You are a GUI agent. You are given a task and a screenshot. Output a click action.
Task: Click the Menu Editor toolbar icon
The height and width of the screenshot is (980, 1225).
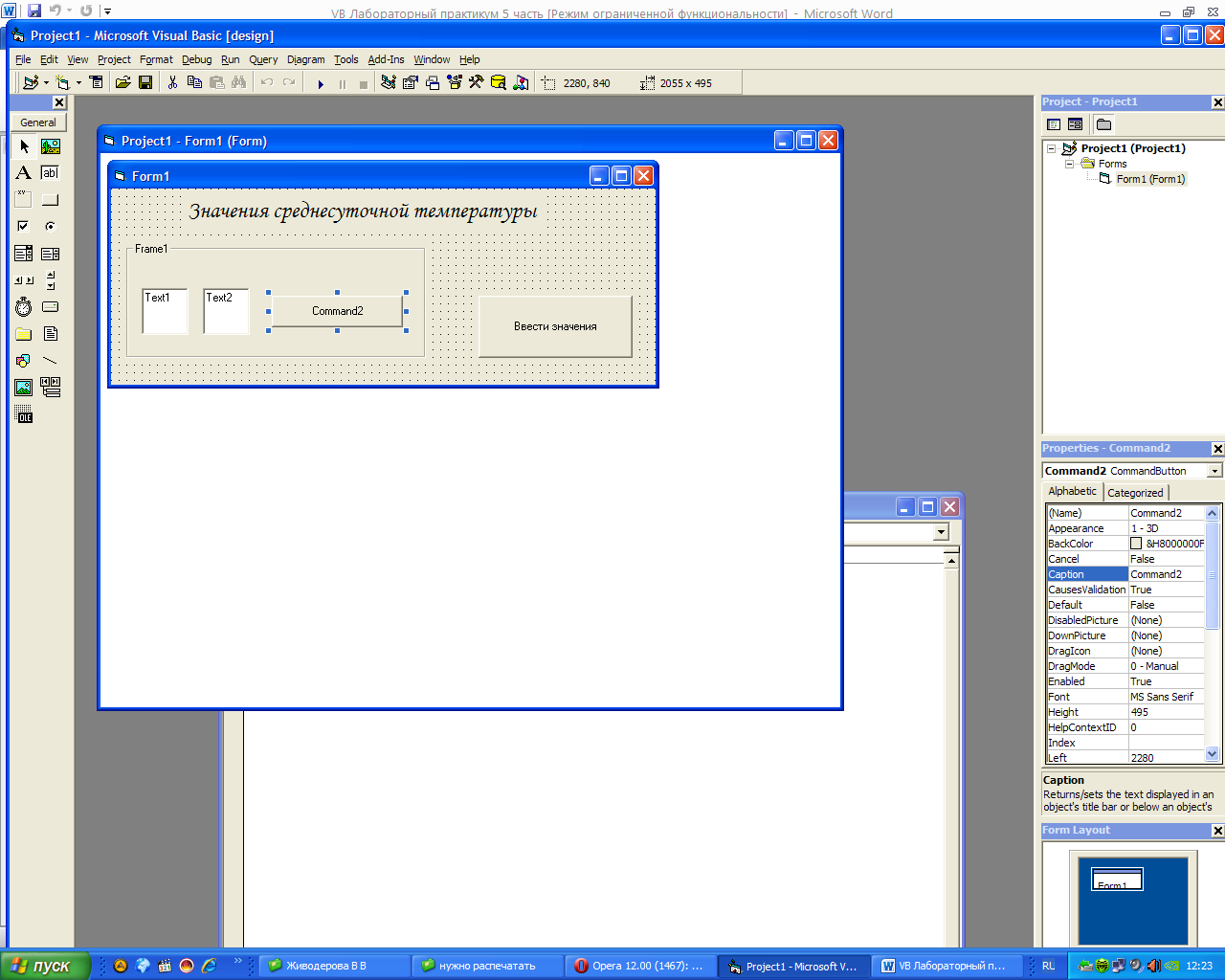[97, 83]
